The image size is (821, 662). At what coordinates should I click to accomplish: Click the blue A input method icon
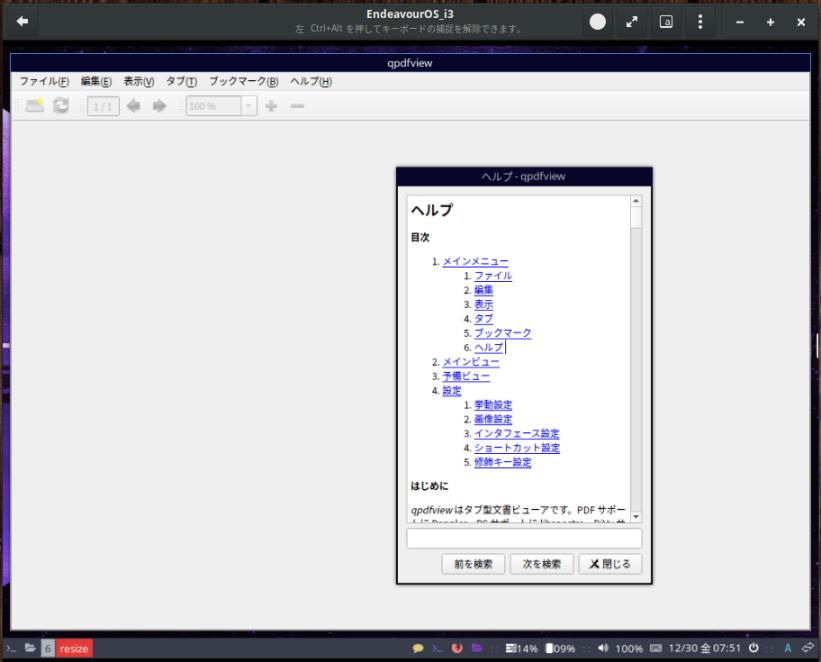tap(787, 648)
